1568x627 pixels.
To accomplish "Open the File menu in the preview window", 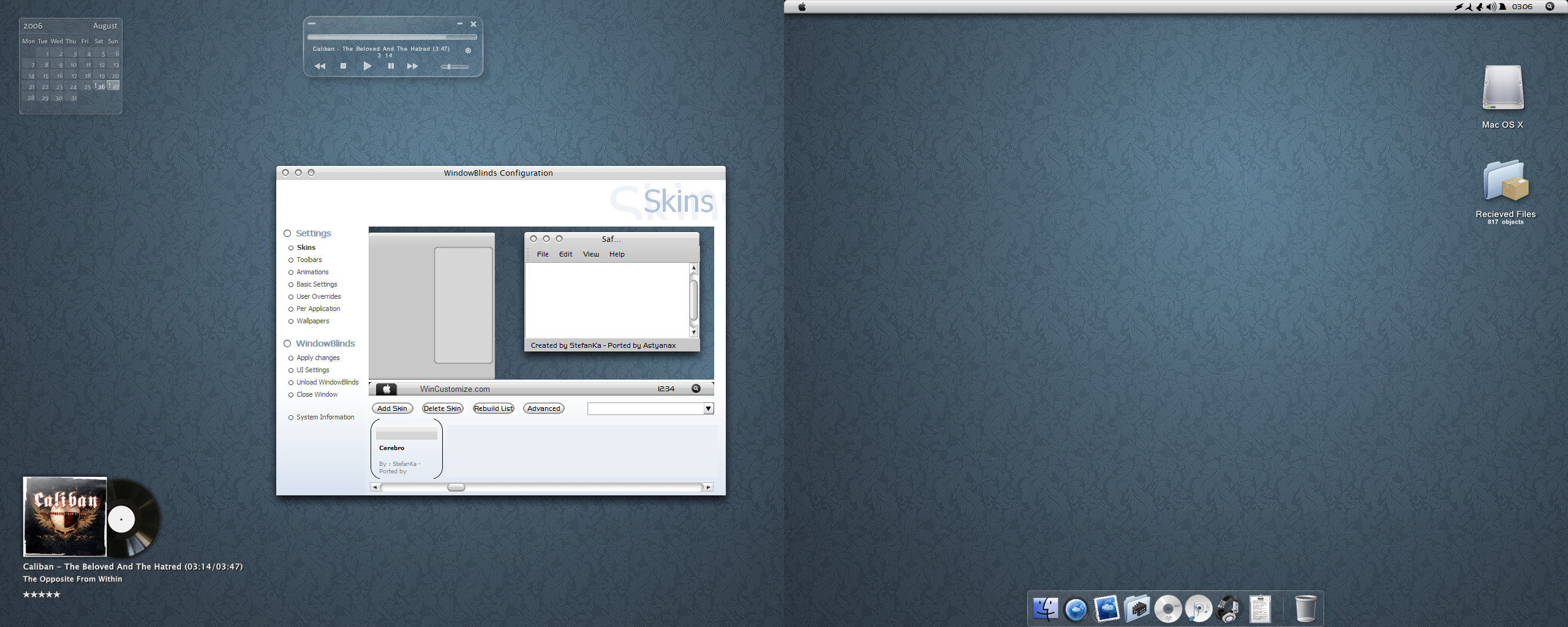I will pyautogui.click(x=543, y=254).
